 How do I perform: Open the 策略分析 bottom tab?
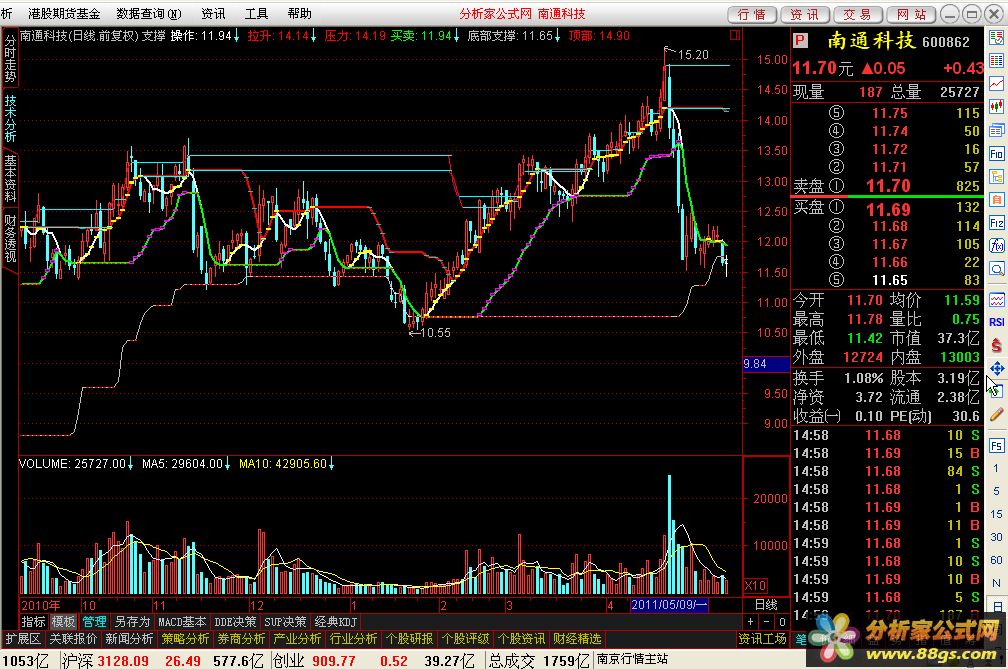click(x=186, y=639)
